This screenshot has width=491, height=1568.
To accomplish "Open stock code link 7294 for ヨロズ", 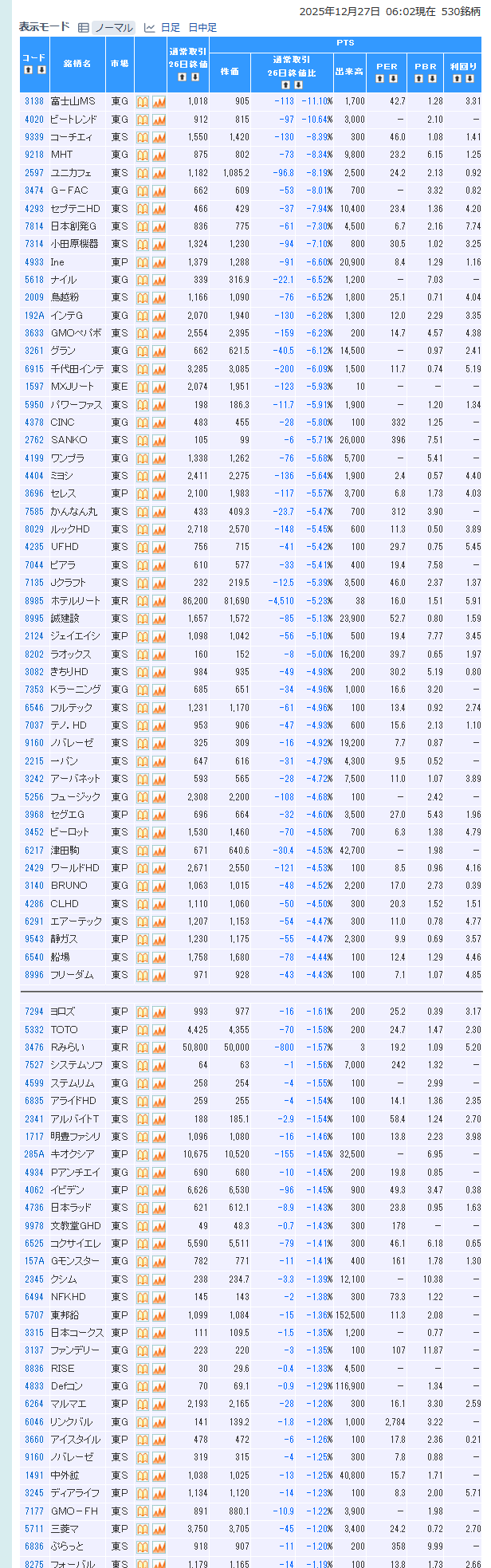I will (x=34, y=1012).
